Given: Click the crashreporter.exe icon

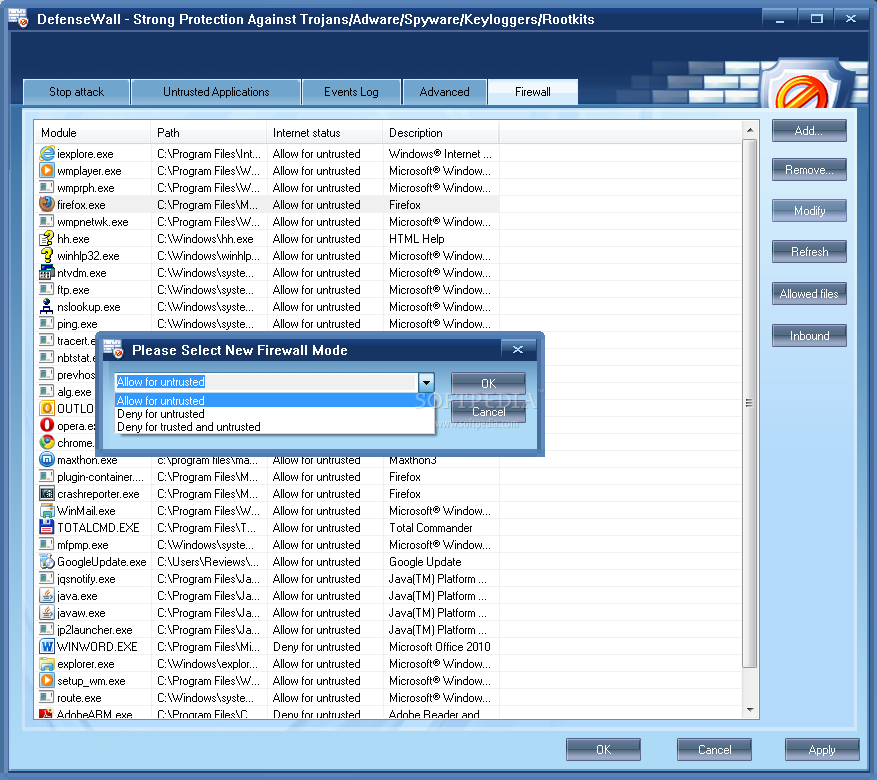Looking at the screenshot, I should (x=47, y=493).
